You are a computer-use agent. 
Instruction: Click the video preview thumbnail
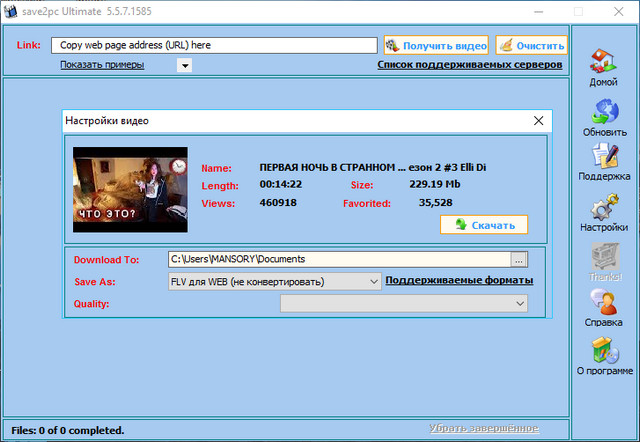tap(130, 190)
